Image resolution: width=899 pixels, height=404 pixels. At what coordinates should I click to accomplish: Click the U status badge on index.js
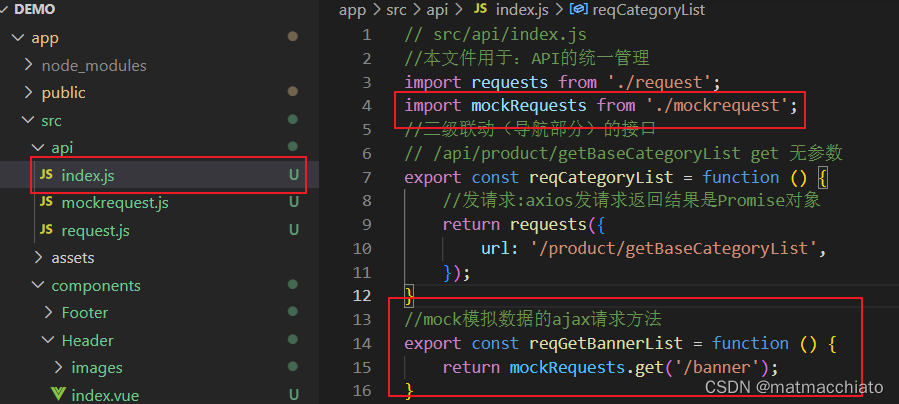(x=294, y=175)
